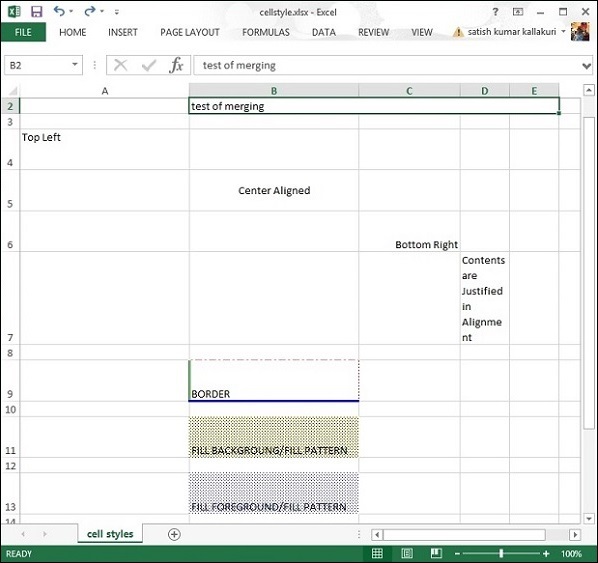Expand the formula bar with the chevron
This screenshot has width=598, height=563.
click(587, 66)
